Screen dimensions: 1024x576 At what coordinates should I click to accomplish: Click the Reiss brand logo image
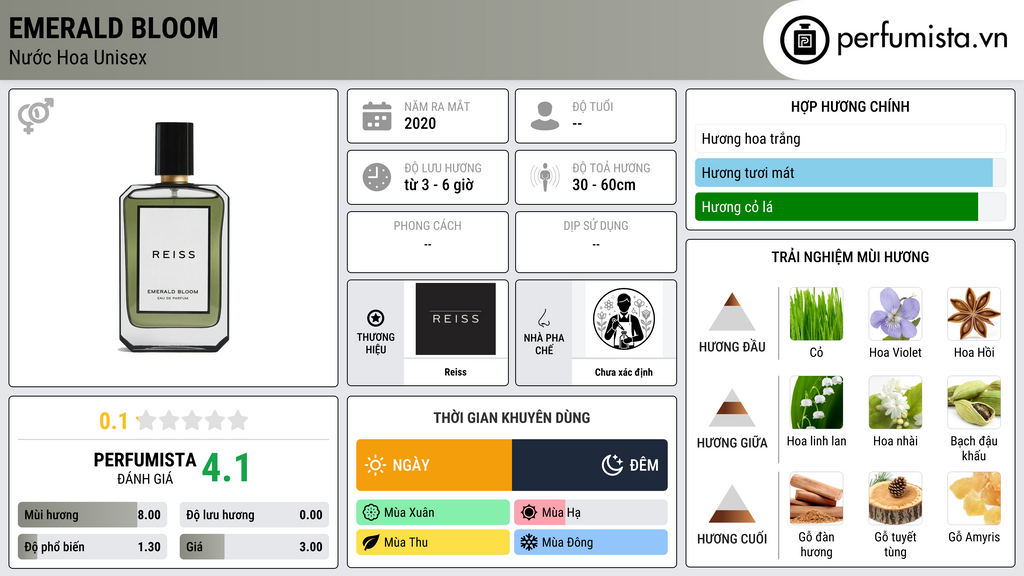tap(455, 319)
